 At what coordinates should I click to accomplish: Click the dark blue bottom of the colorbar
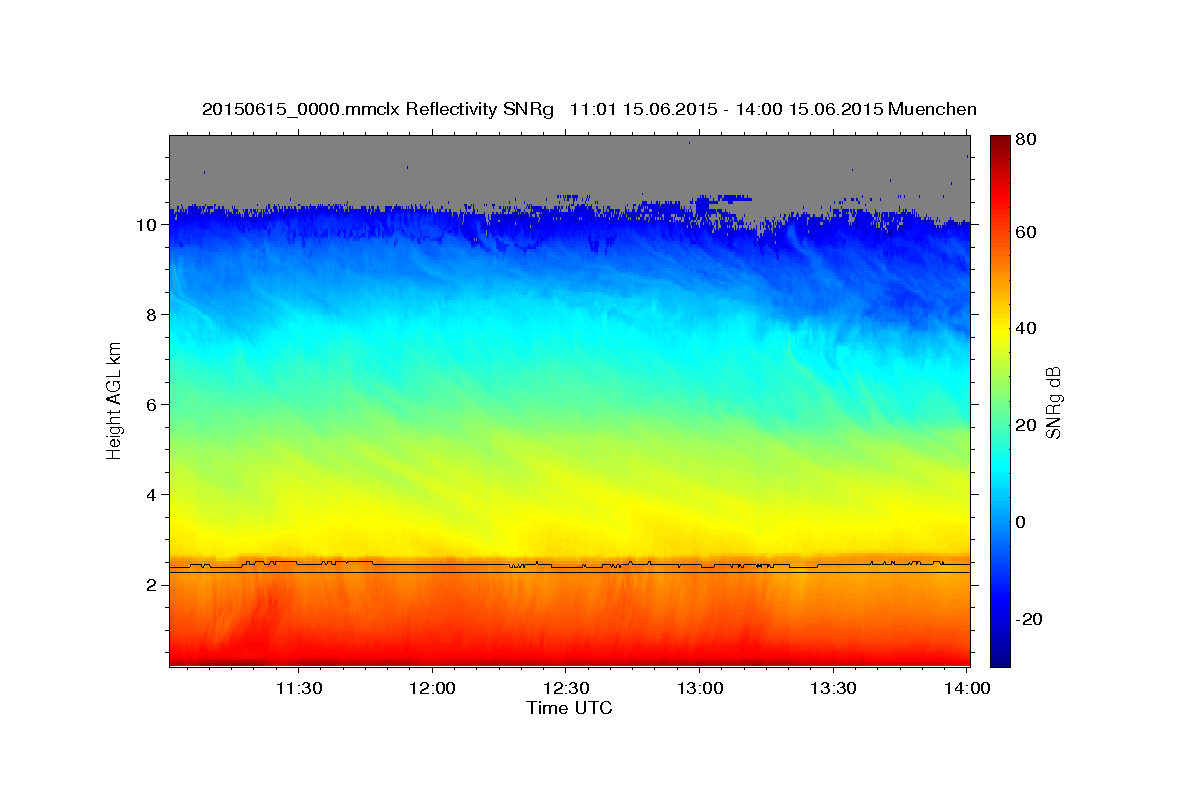coord(1000,655)
